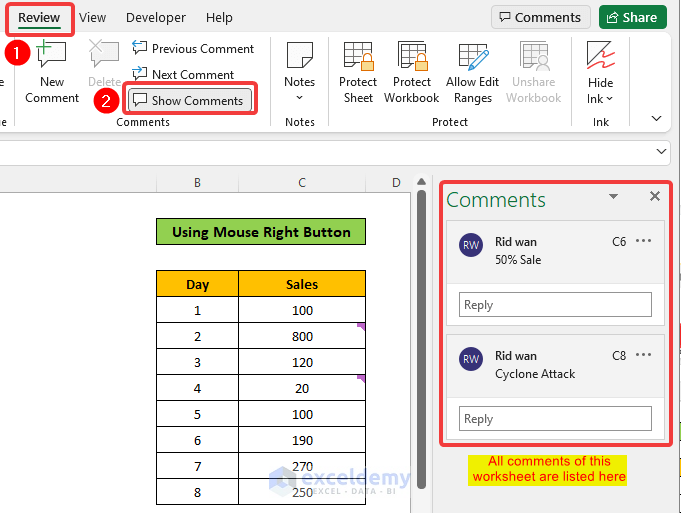The height and width of the screenshot is (513, 681).
Task: Click the Comments button near Share
Action: point(540,17)
